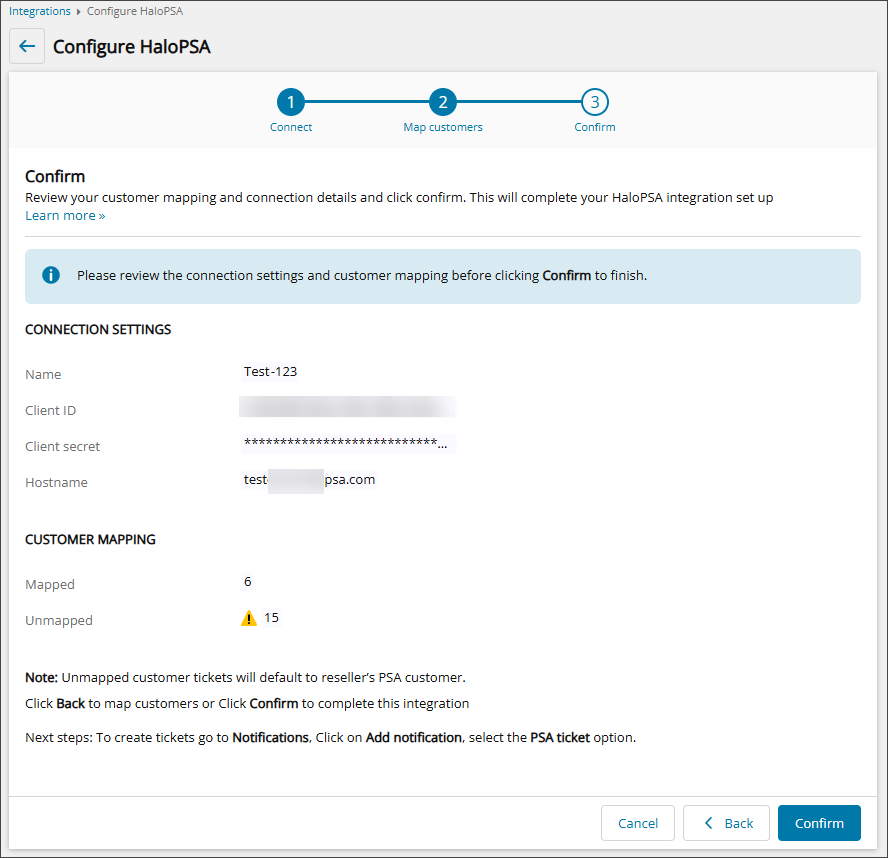Click the back arrow beside Configure HaloPSA
Image resolution: width=888 pixels, height=858 pixels.
(x=27, y=47)
